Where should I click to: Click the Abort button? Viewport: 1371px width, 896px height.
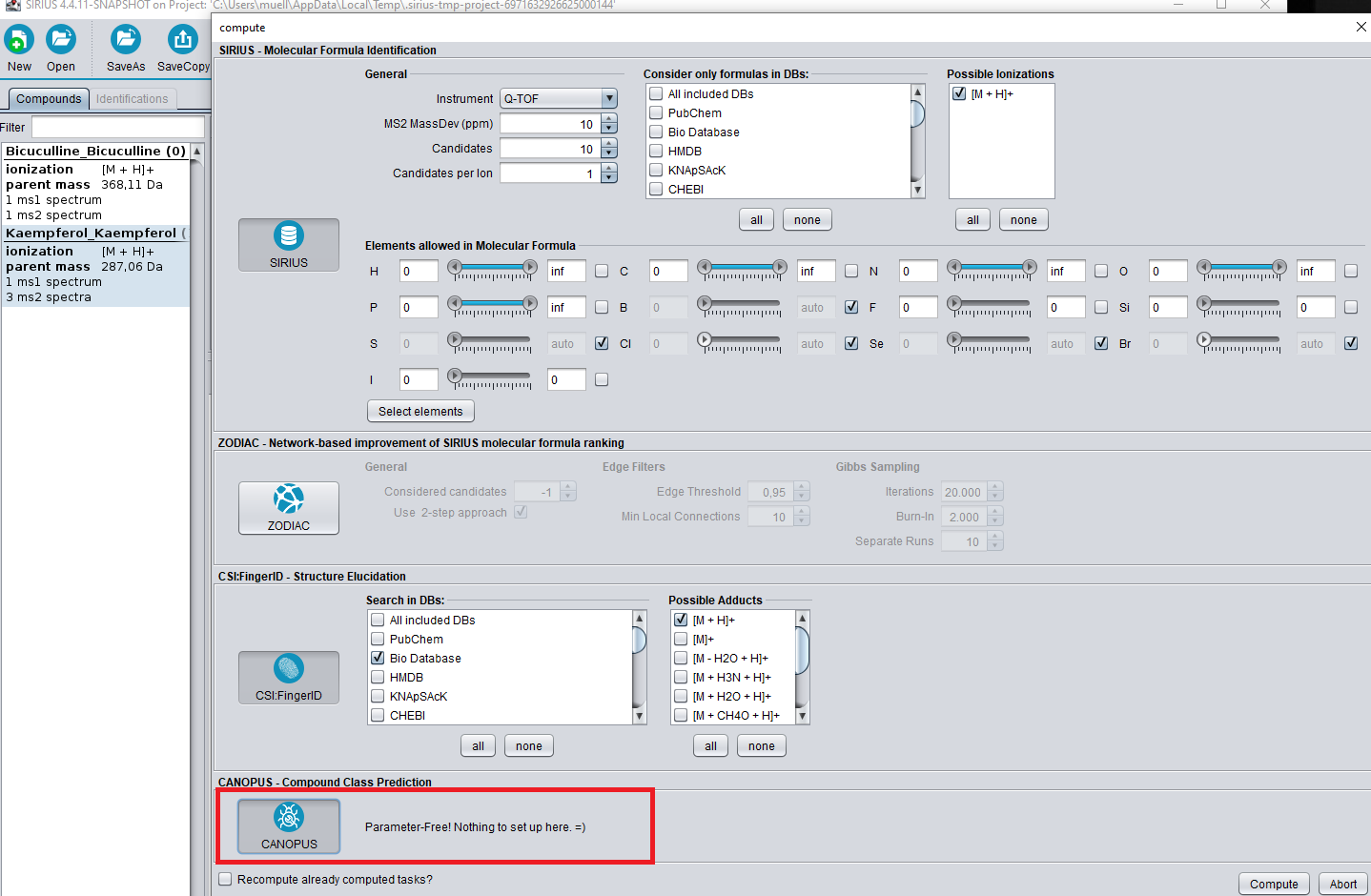point(1343,884)
